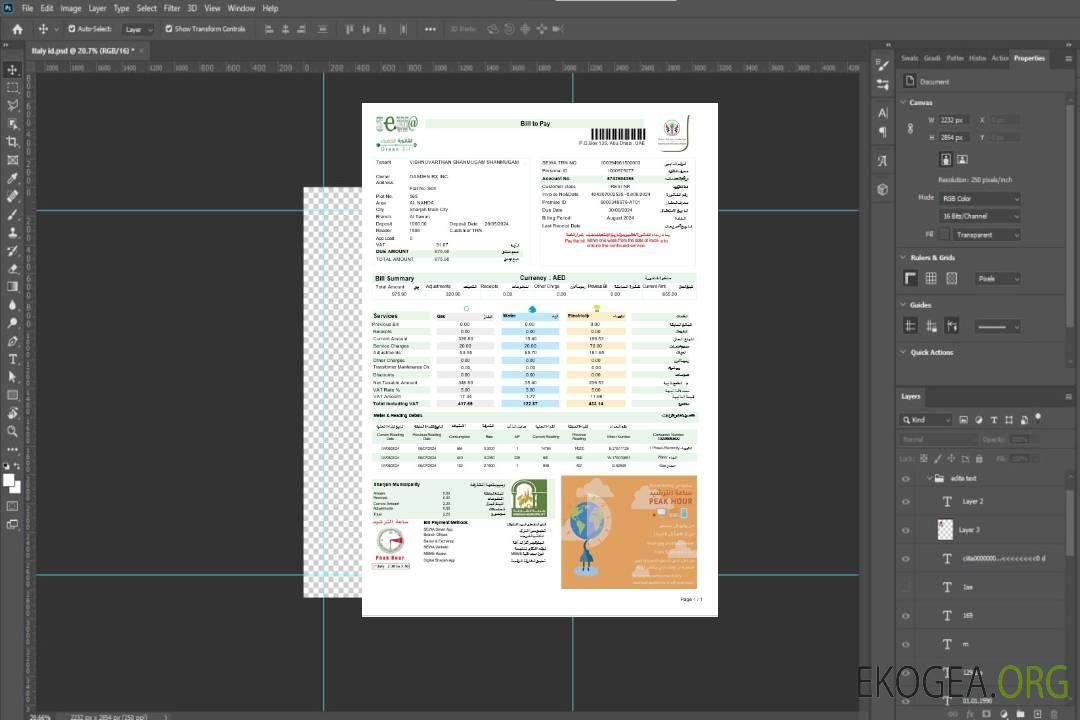Activate the Zoom tool

pos(13,431)
